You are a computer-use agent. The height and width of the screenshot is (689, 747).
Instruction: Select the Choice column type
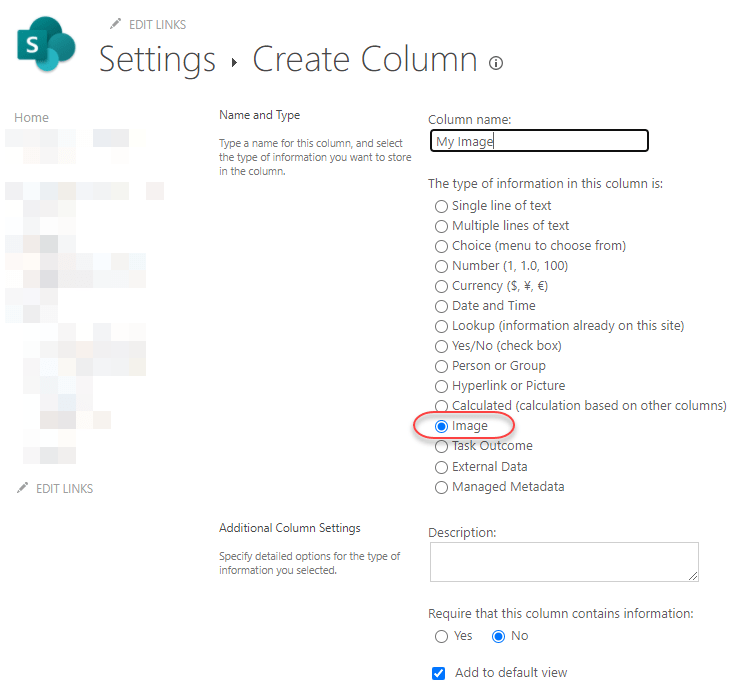pyautogui.click(x=441, y=246)
